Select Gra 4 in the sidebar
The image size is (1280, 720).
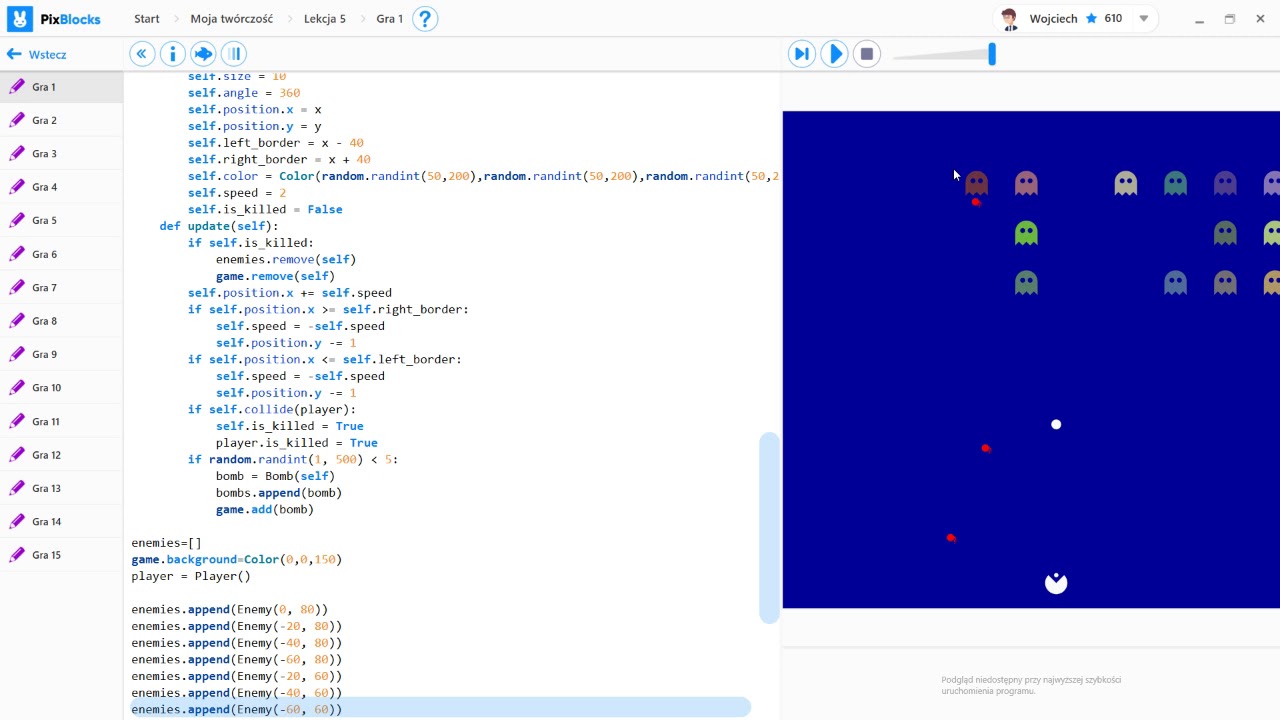tap(61, 187)
